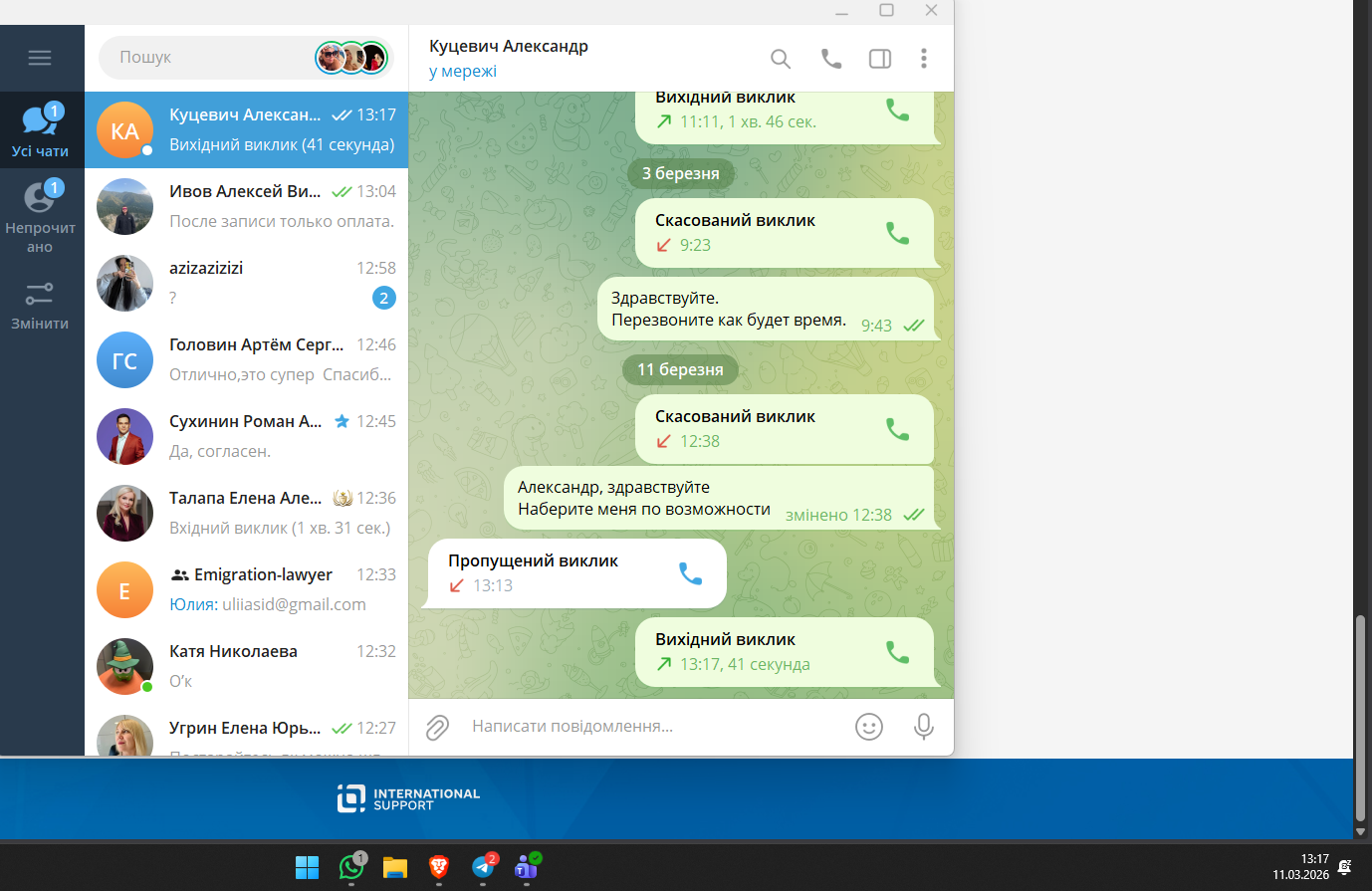Record a voice message with microphone
Image resolution: width=1372 pixels, height=891 pixels.
click(924, 727)
